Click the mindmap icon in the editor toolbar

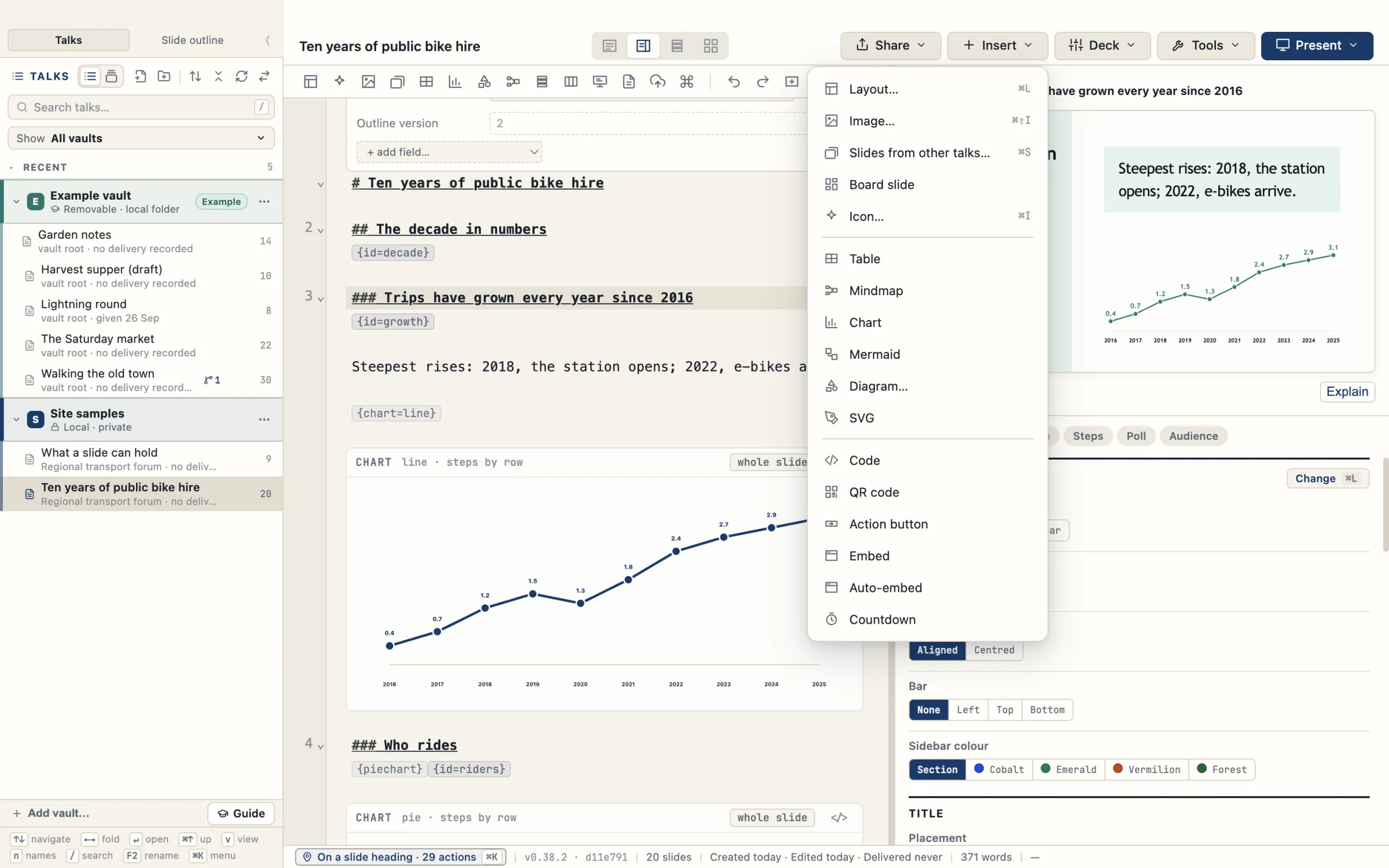[513, 82]
